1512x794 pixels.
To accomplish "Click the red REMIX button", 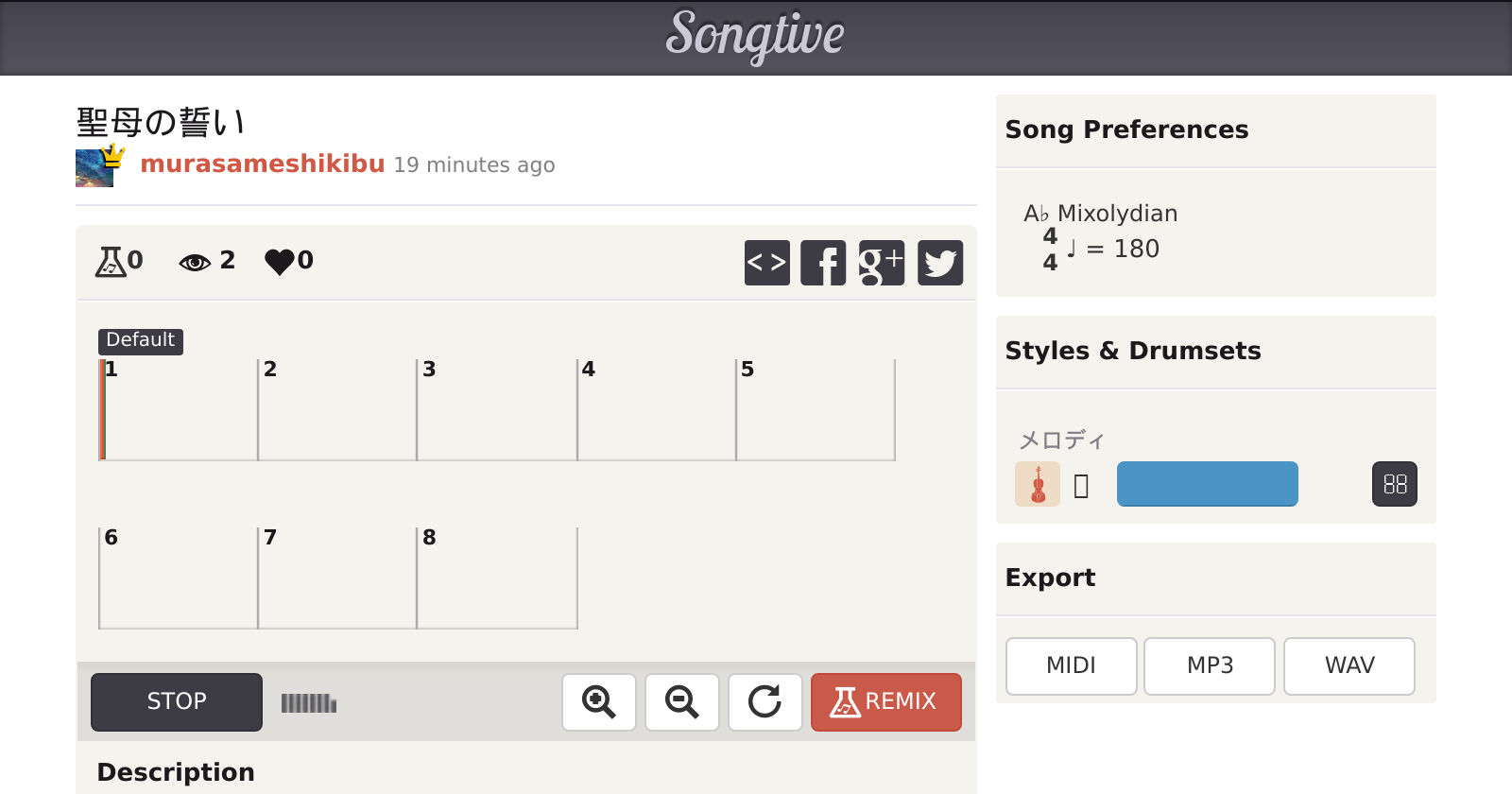I will click(885, 702).
